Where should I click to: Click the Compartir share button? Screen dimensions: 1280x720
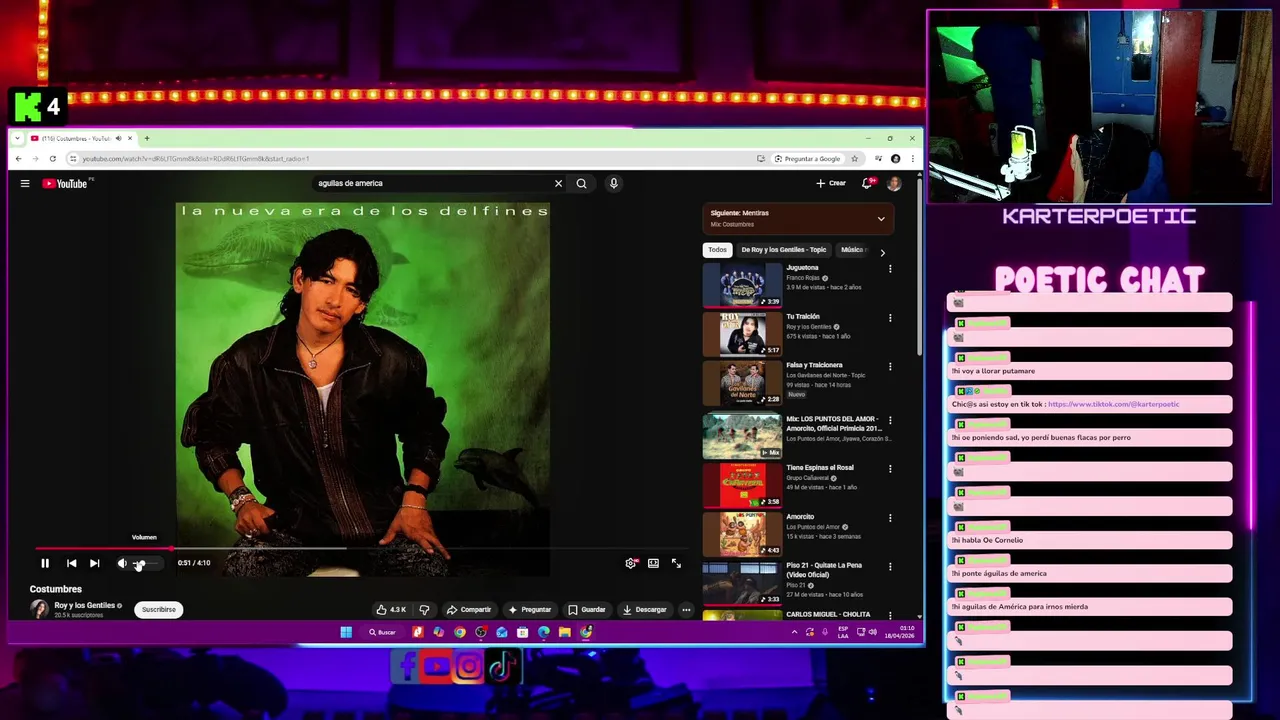pos(469,609)
